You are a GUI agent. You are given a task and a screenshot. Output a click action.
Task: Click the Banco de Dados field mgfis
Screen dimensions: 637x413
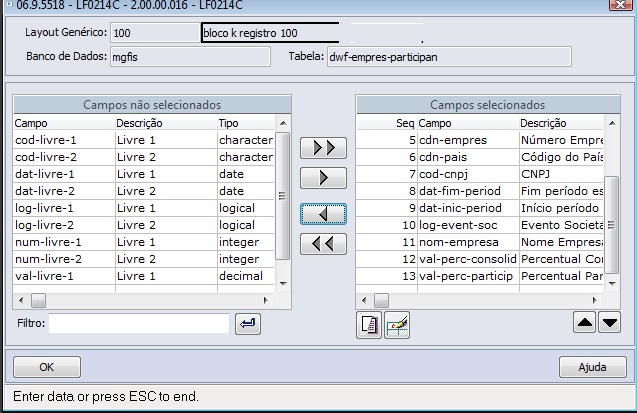click(190, 57)
